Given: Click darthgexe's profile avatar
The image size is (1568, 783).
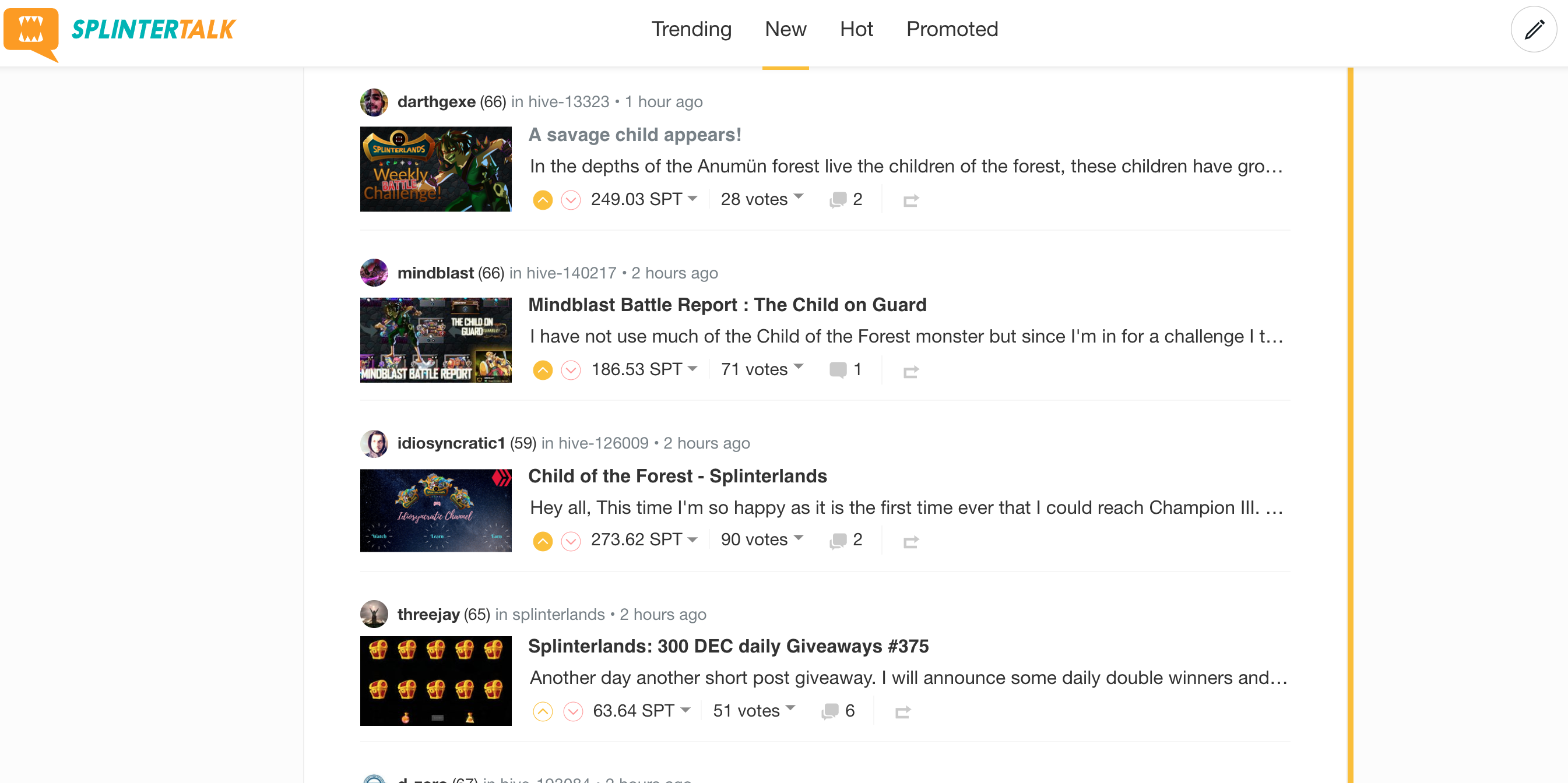Looking at the screenshot, I should pos(374,102).
